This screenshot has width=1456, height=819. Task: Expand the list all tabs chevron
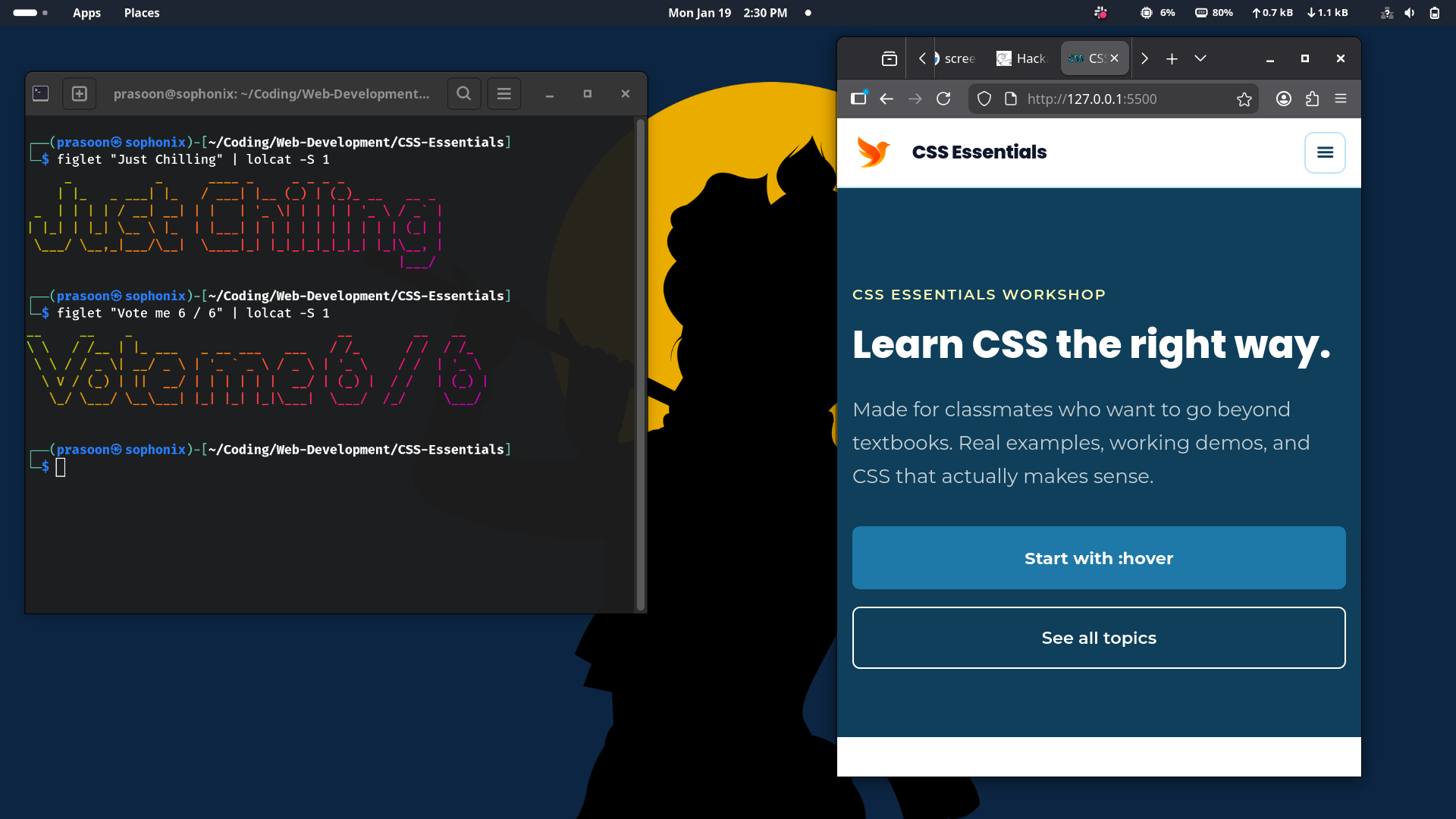click(1200, 58)
